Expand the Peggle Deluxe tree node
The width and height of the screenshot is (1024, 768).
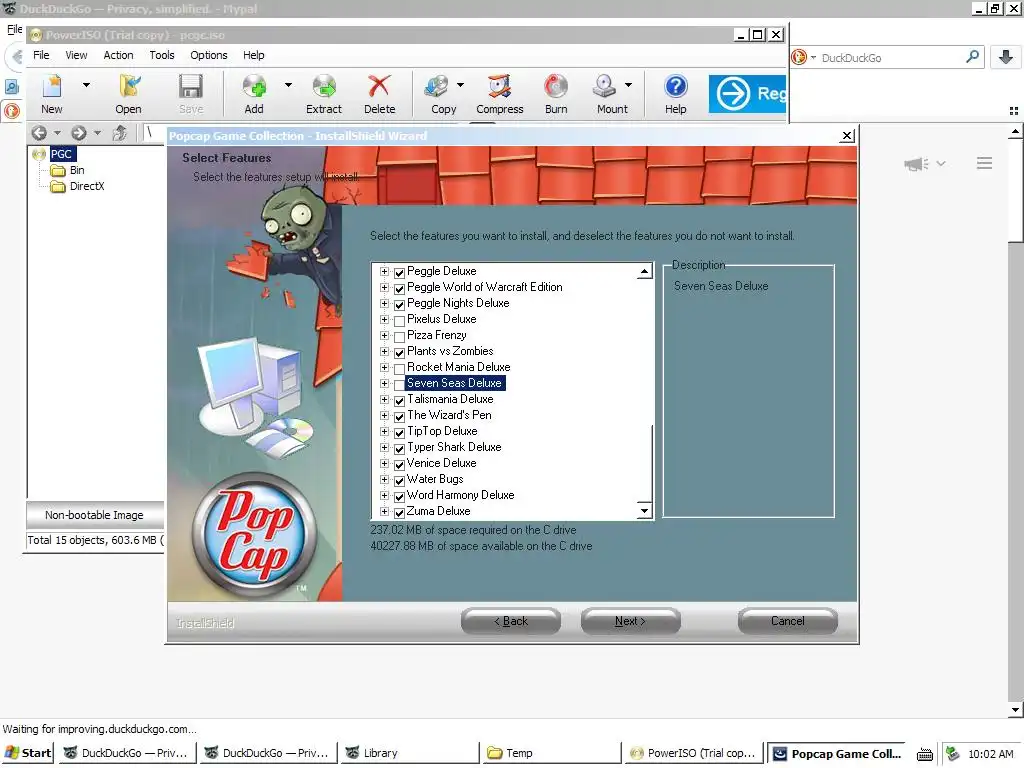pos(385,272)
